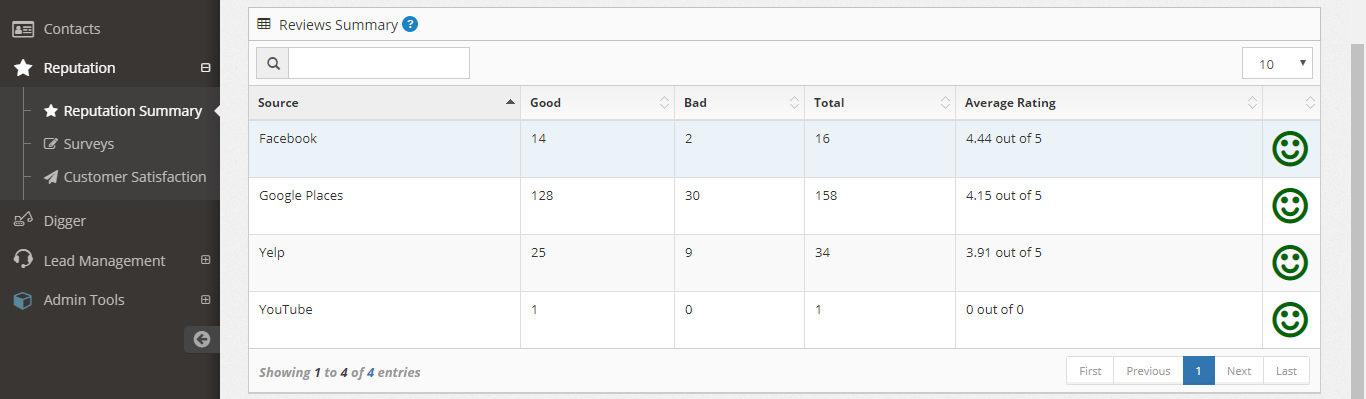Go to the Last page
This screenshot has width=1366, height=399.
[1287, 371]
